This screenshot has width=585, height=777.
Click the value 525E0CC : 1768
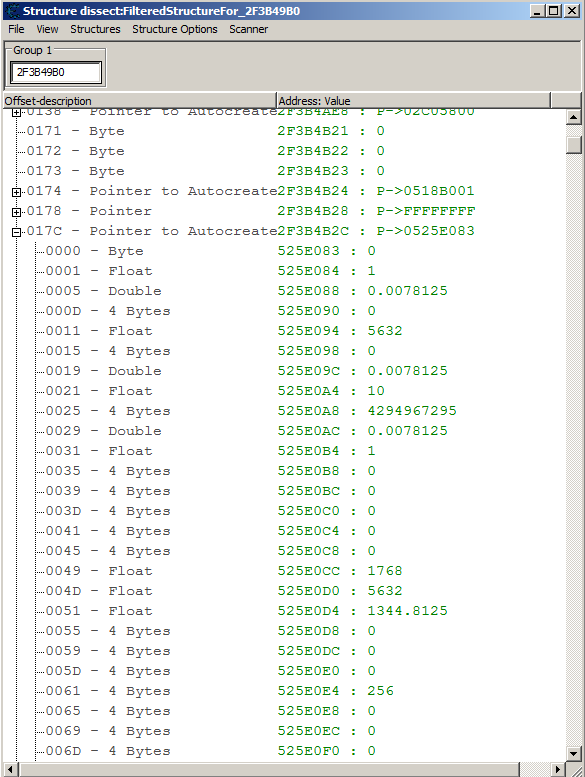point(340,571)
